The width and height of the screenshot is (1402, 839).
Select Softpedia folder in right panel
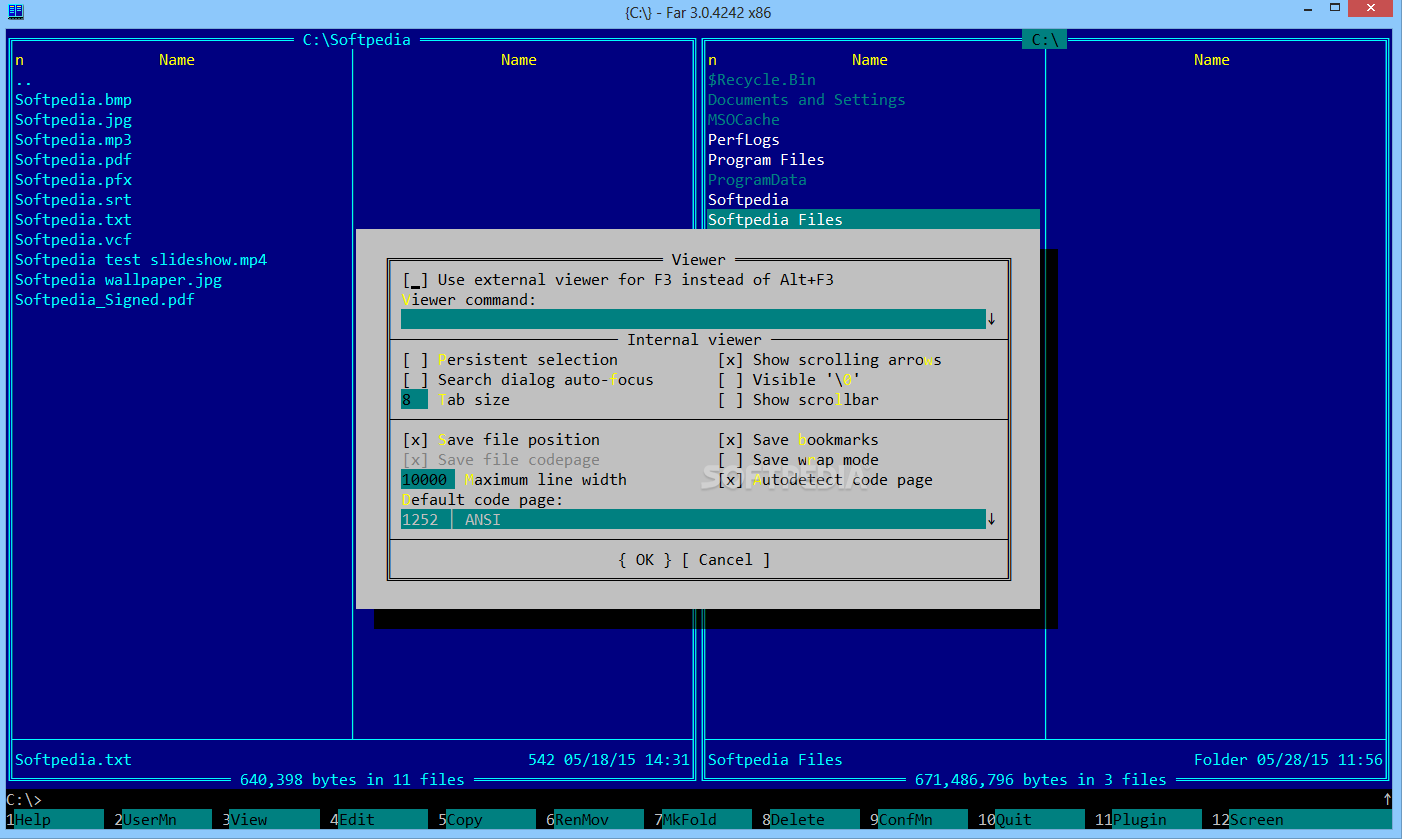748,200
